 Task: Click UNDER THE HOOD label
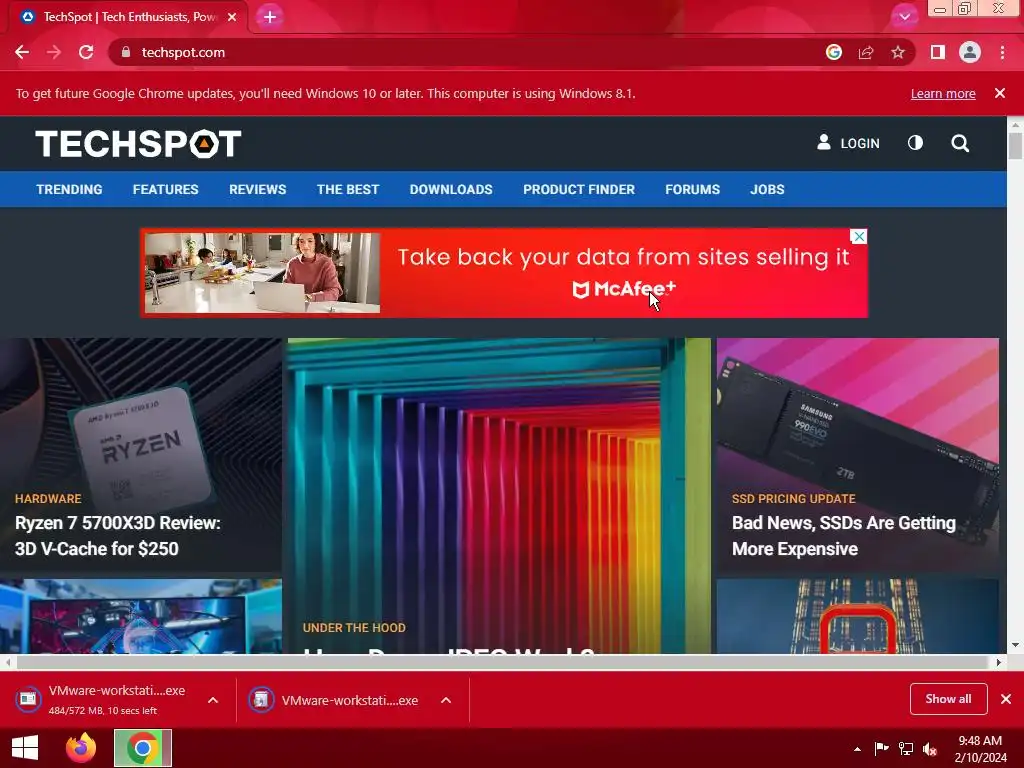354,628
